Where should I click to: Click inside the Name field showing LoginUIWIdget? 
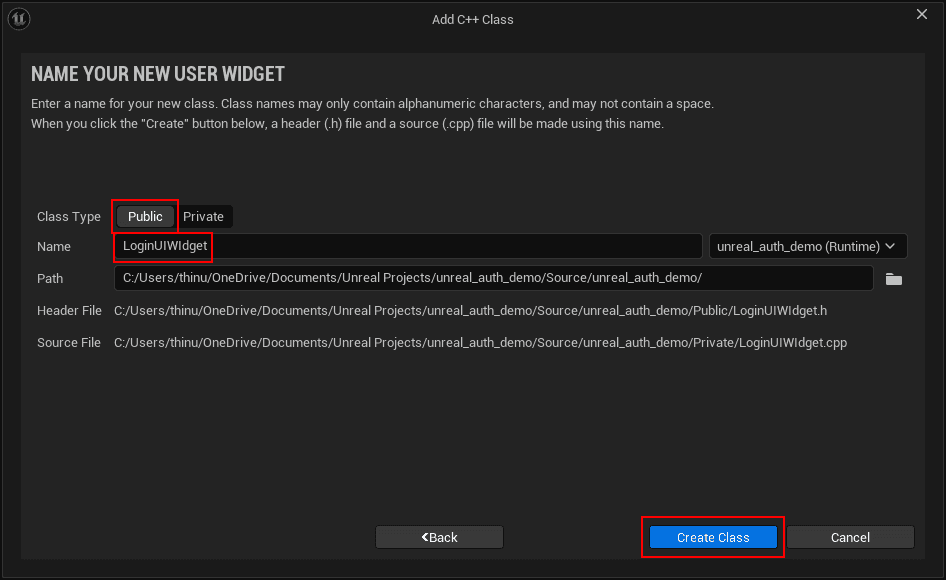pos(300,246)
